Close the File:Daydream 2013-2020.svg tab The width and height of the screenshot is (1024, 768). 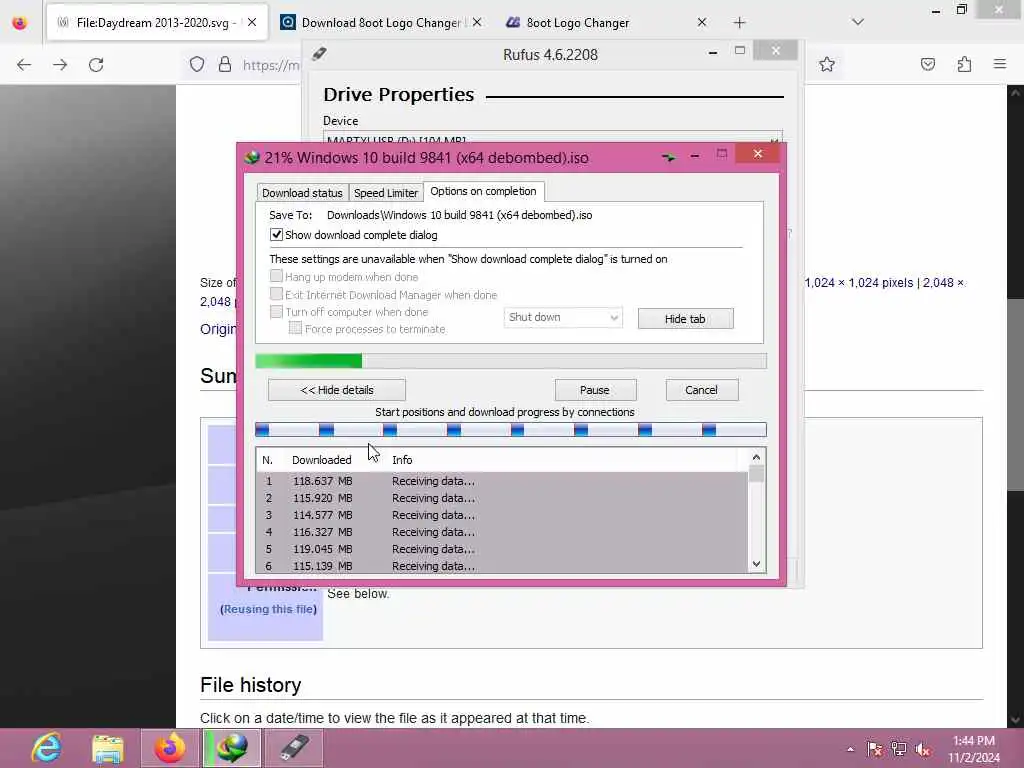coord(252,22)
